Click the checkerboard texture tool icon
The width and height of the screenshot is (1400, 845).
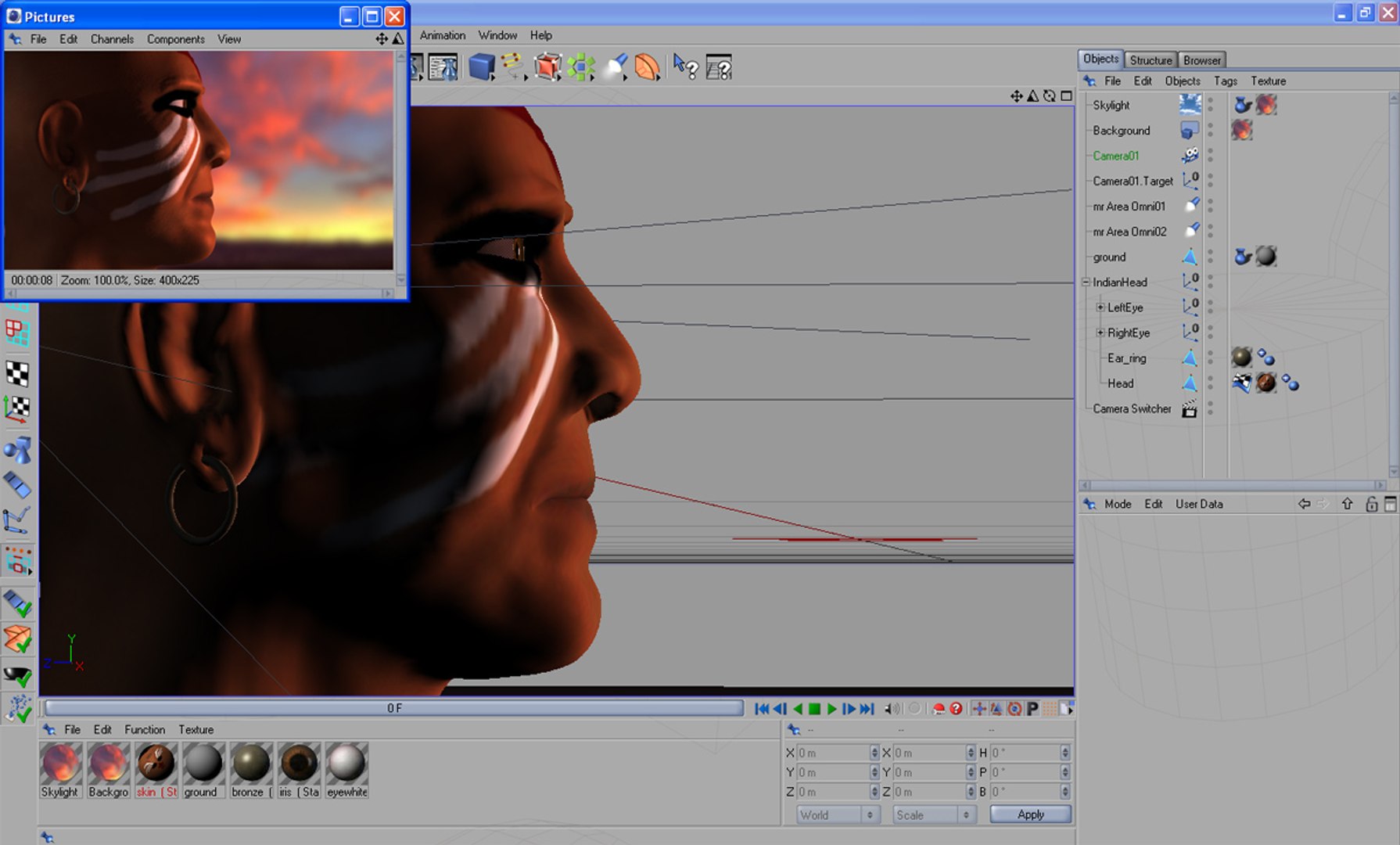[x=17, y=373]
